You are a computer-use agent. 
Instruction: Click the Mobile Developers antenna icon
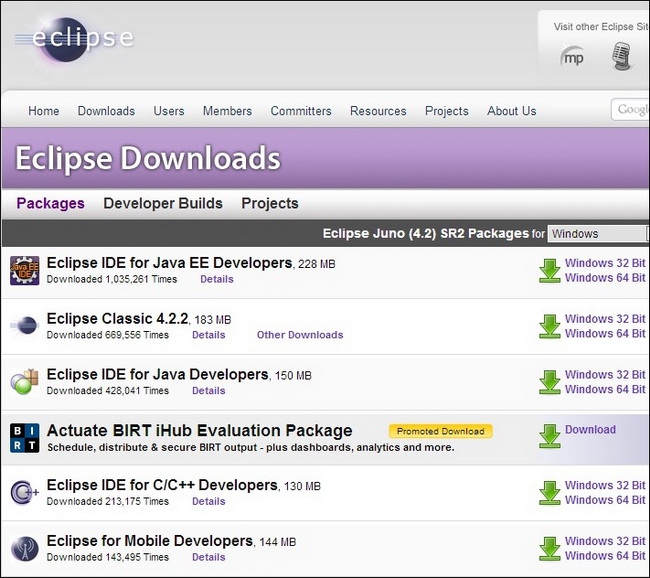24,549
